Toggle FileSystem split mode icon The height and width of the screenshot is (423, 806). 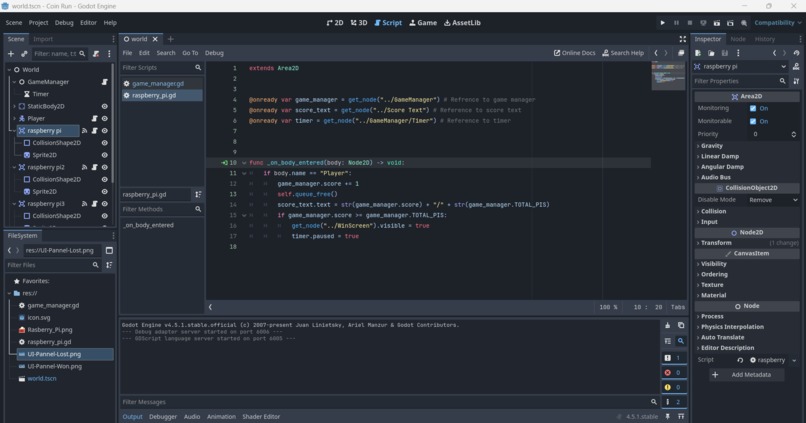[x=109, y=250]
